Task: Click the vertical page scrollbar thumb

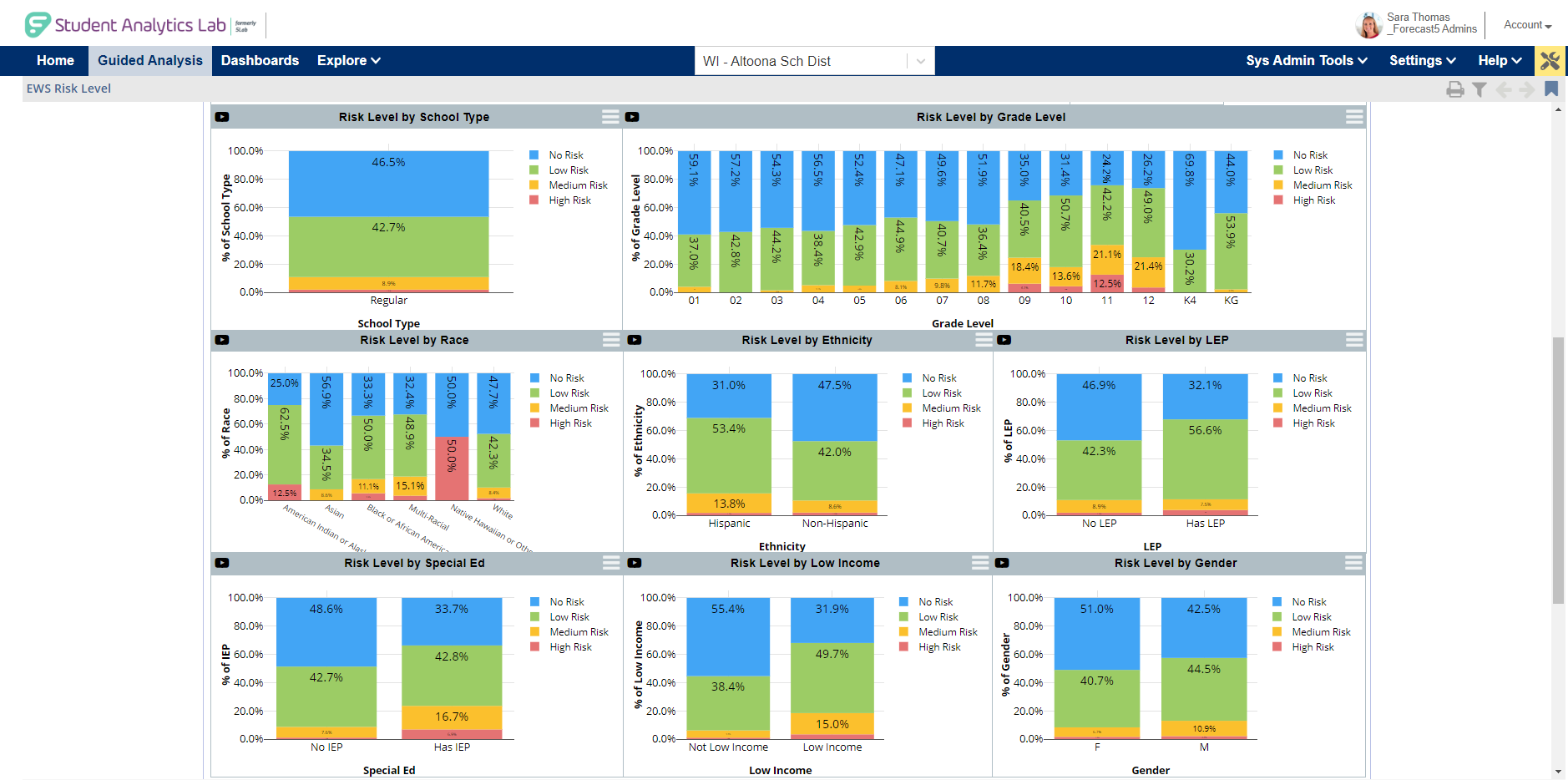Action: tap(1558, 470)
